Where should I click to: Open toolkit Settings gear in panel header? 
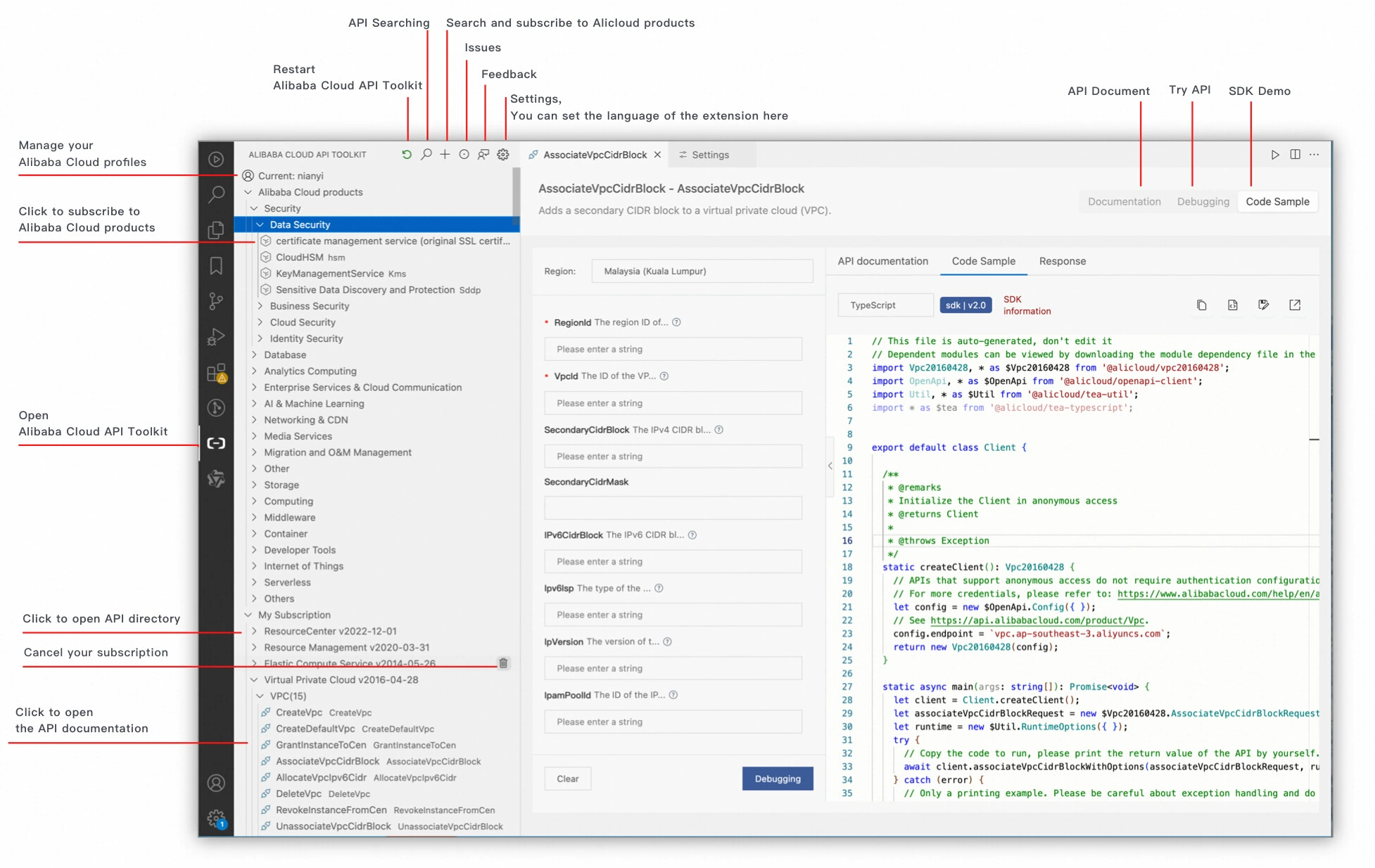coord(503,155)
